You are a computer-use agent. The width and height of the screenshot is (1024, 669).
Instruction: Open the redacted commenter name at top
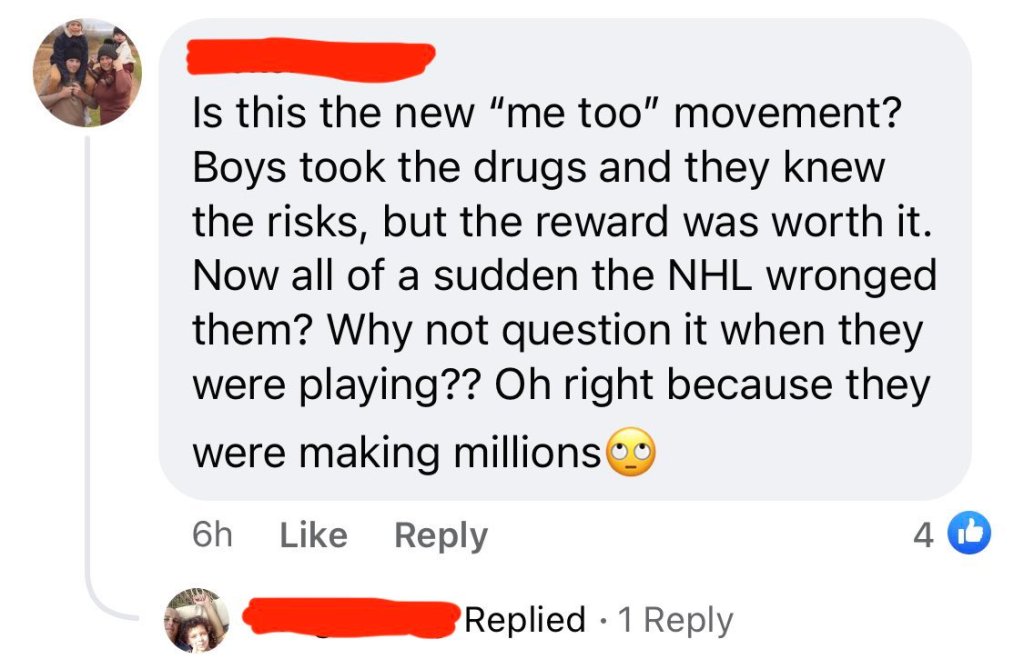(311, 59)
